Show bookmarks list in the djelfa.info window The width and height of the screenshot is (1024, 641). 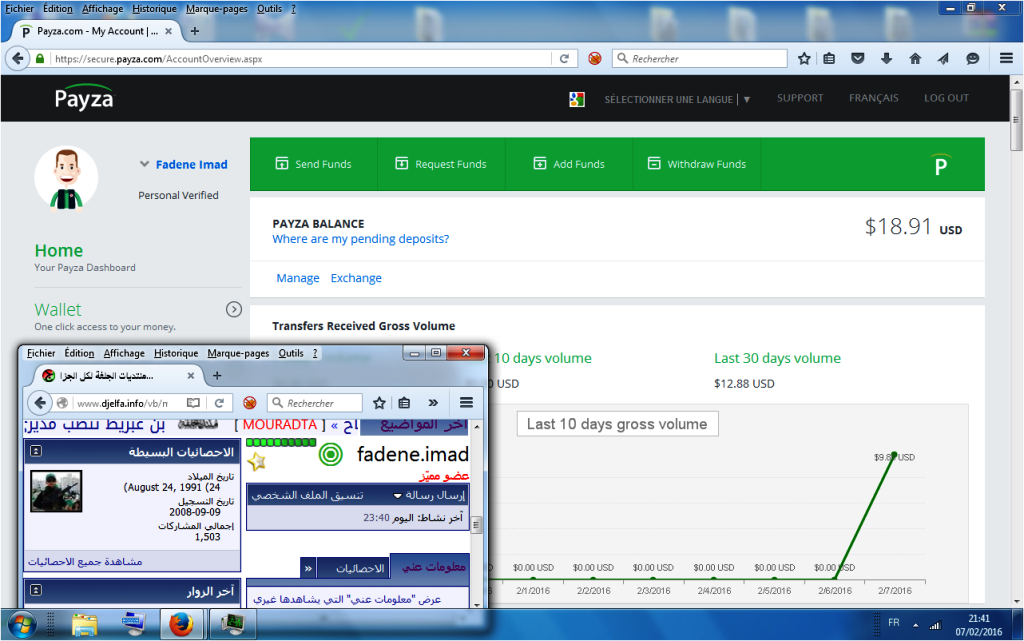[x=404, y=403]
